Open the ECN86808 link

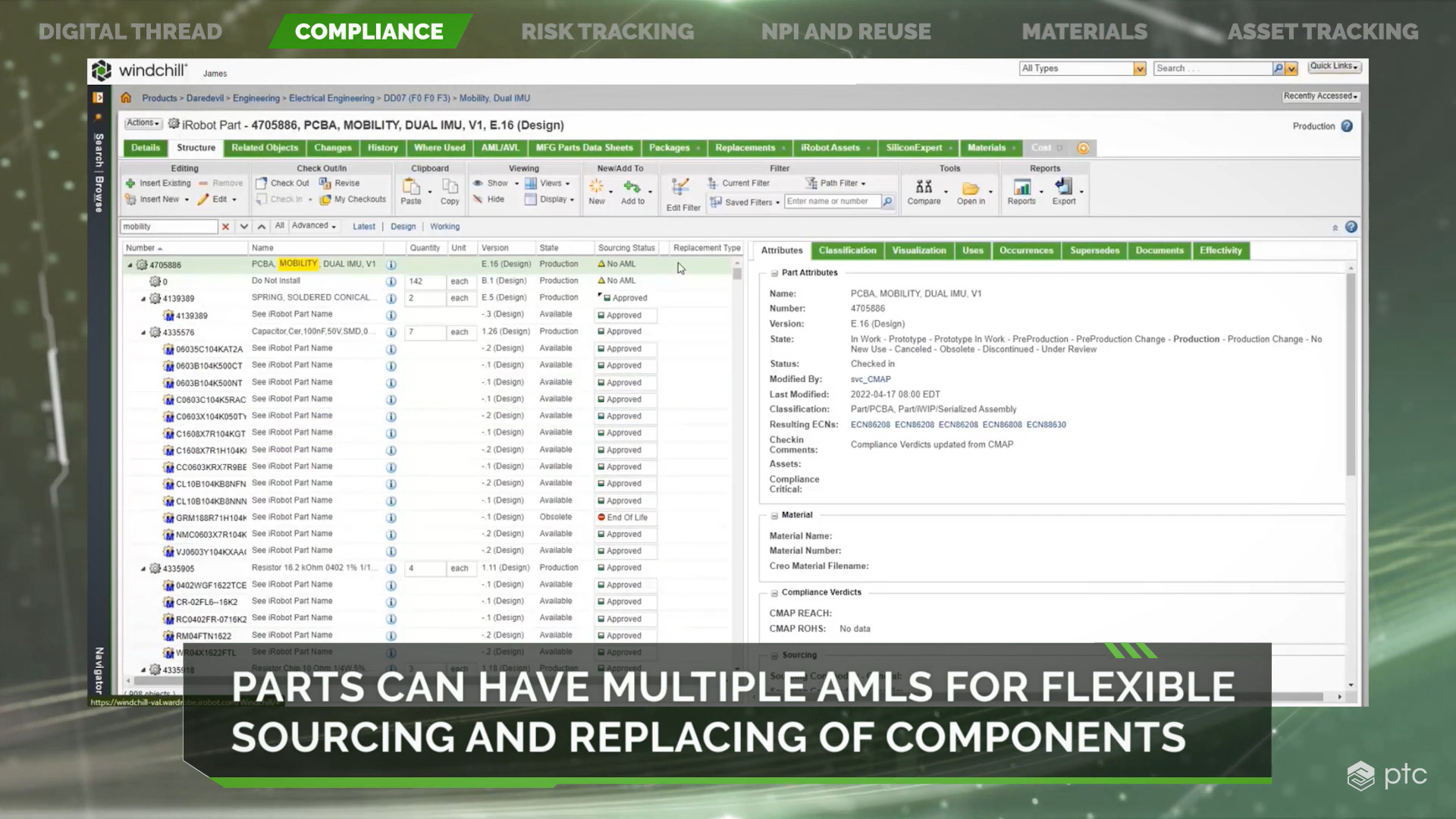1002,425
